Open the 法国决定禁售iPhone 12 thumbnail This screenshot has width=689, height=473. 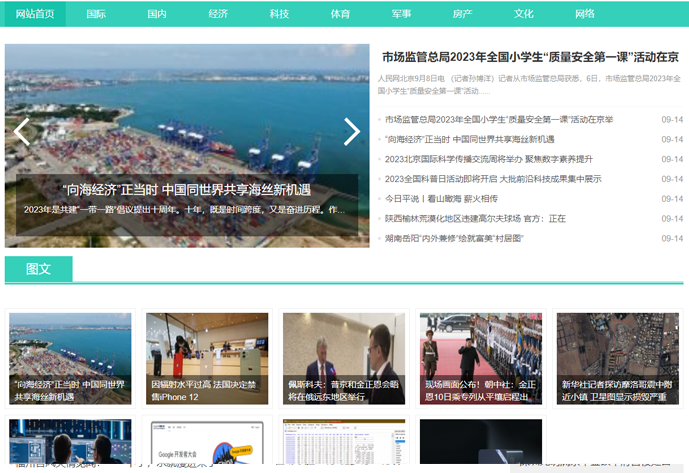coord(207,358)
